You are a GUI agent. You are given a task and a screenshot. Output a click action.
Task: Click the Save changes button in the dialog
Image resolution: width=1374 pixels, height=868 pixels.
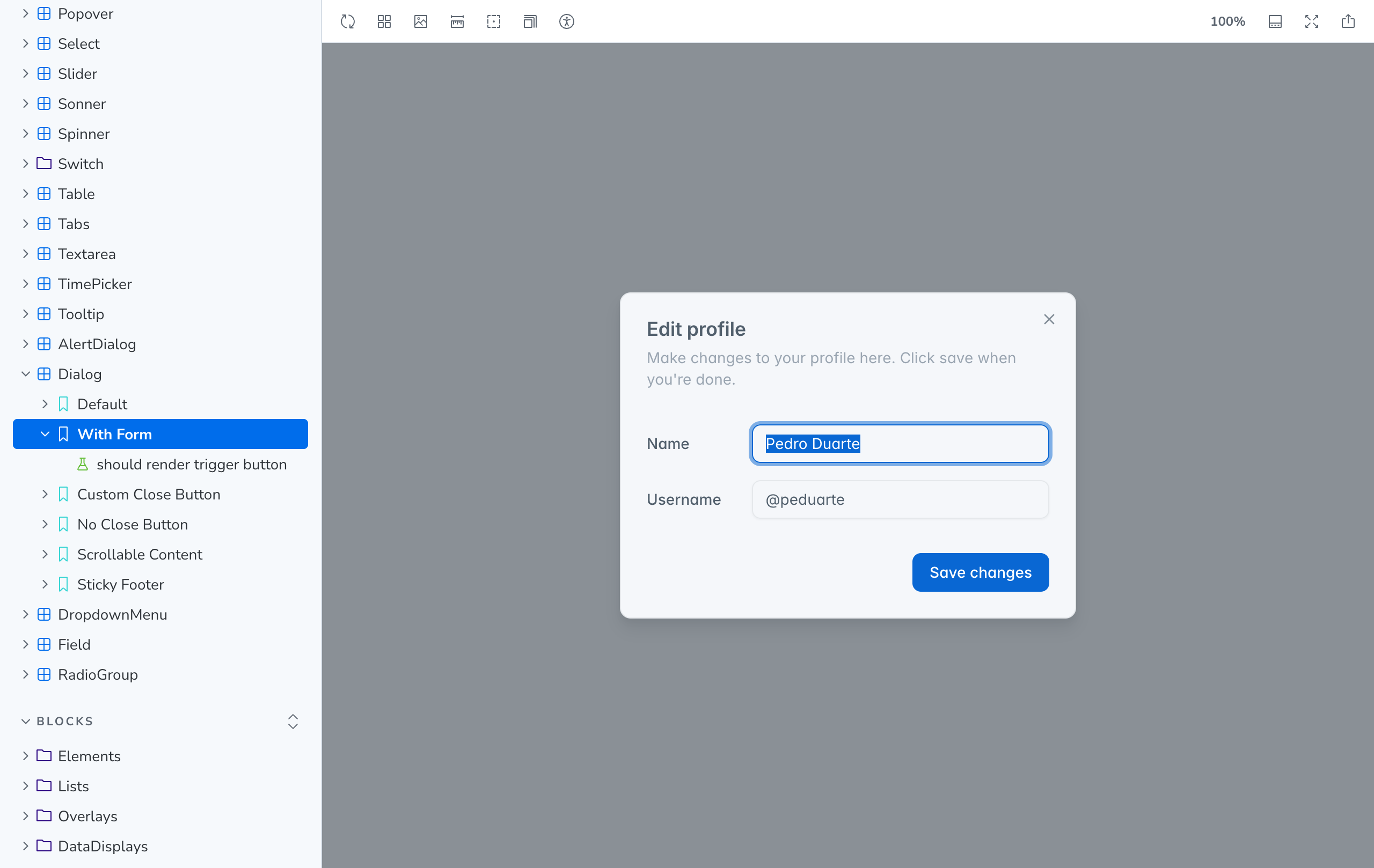[980, 572]
